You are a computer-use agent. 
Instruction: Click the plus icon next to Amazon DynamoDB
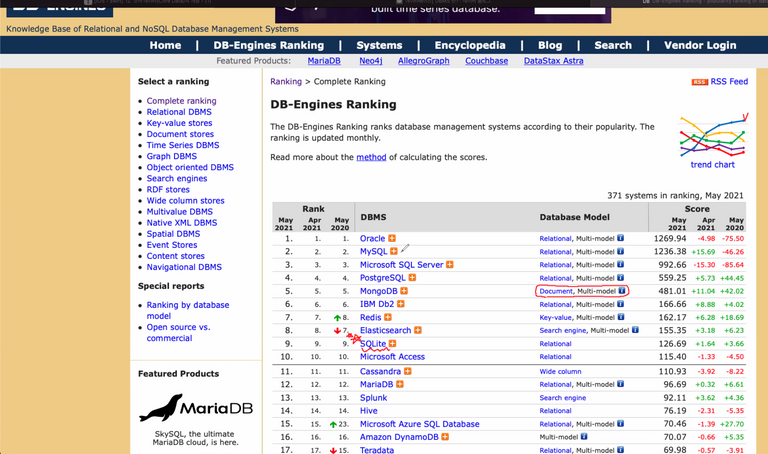tap(445, 437)
